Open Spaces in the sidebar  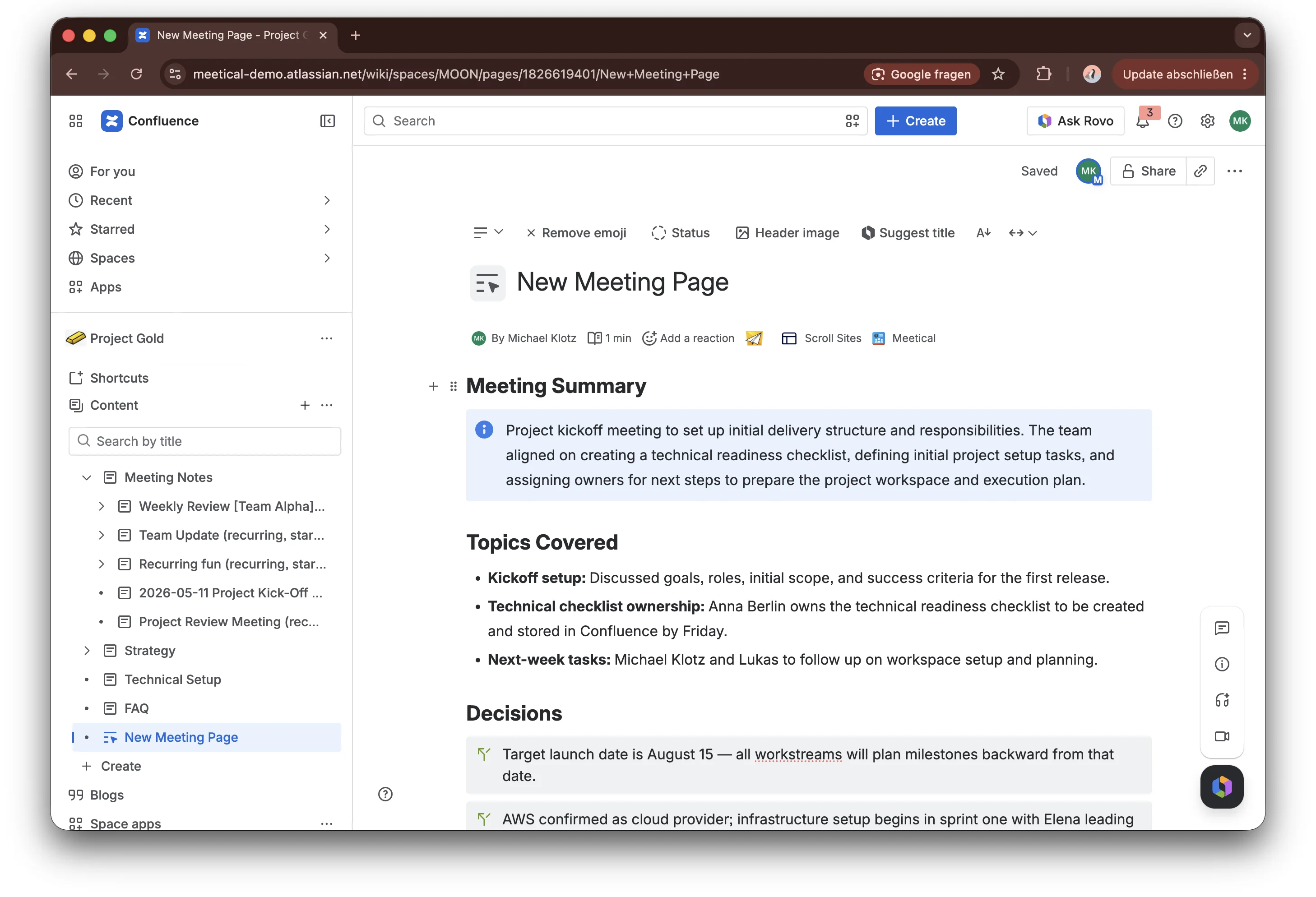(112, 258)
